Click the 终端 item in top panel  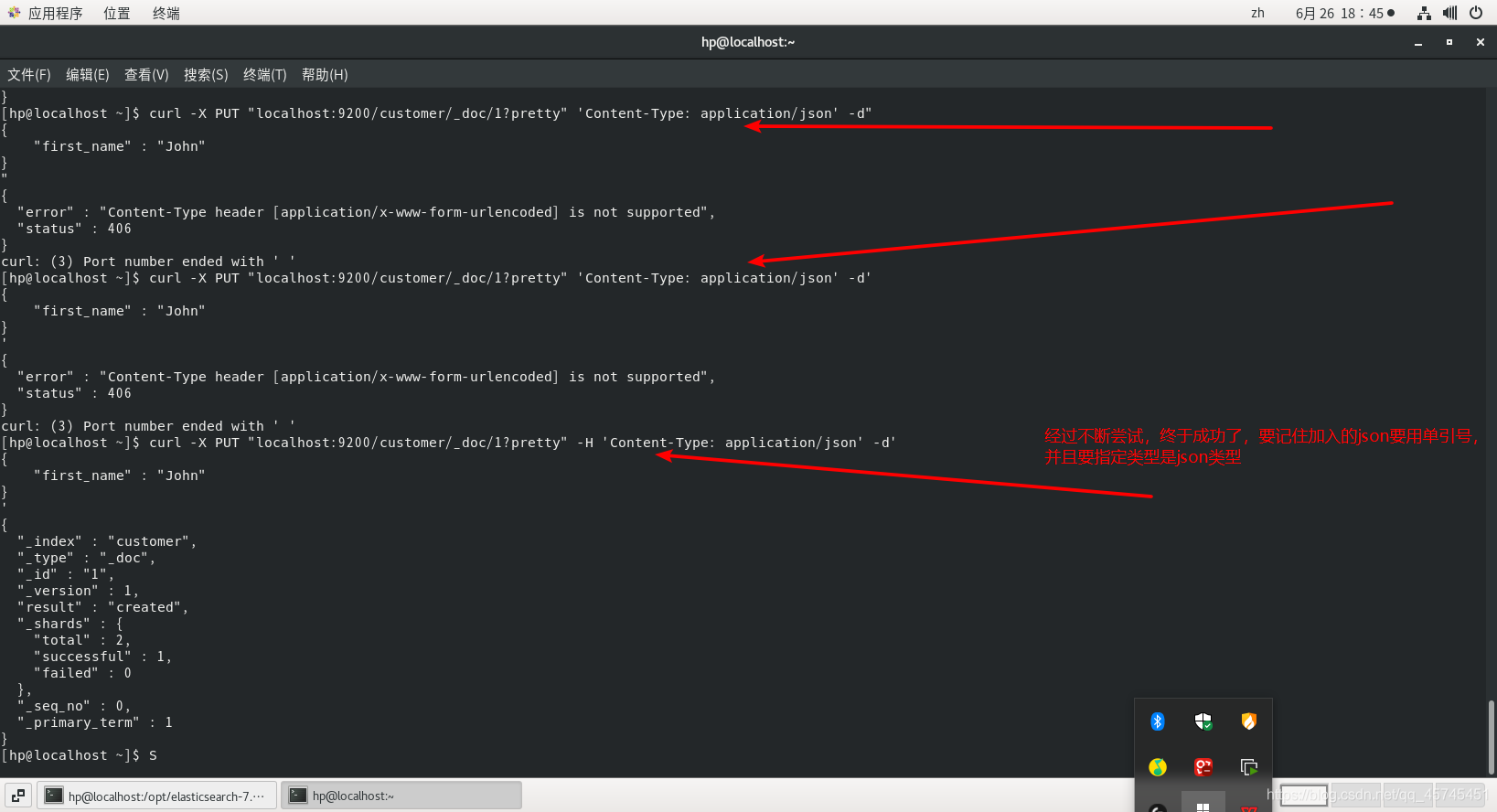click(166, 13)
